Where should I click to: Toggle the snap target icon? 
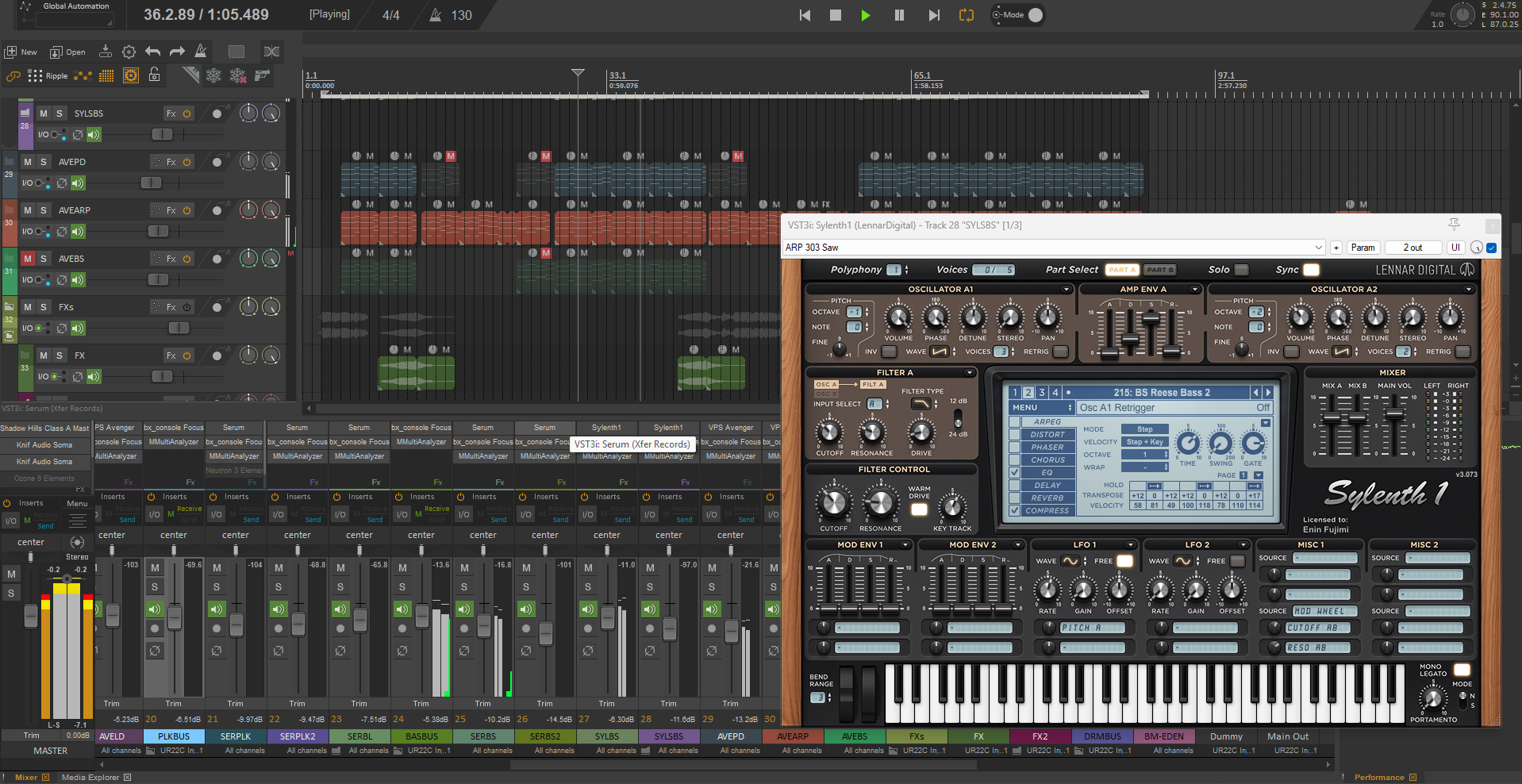[x=131, y=75]
